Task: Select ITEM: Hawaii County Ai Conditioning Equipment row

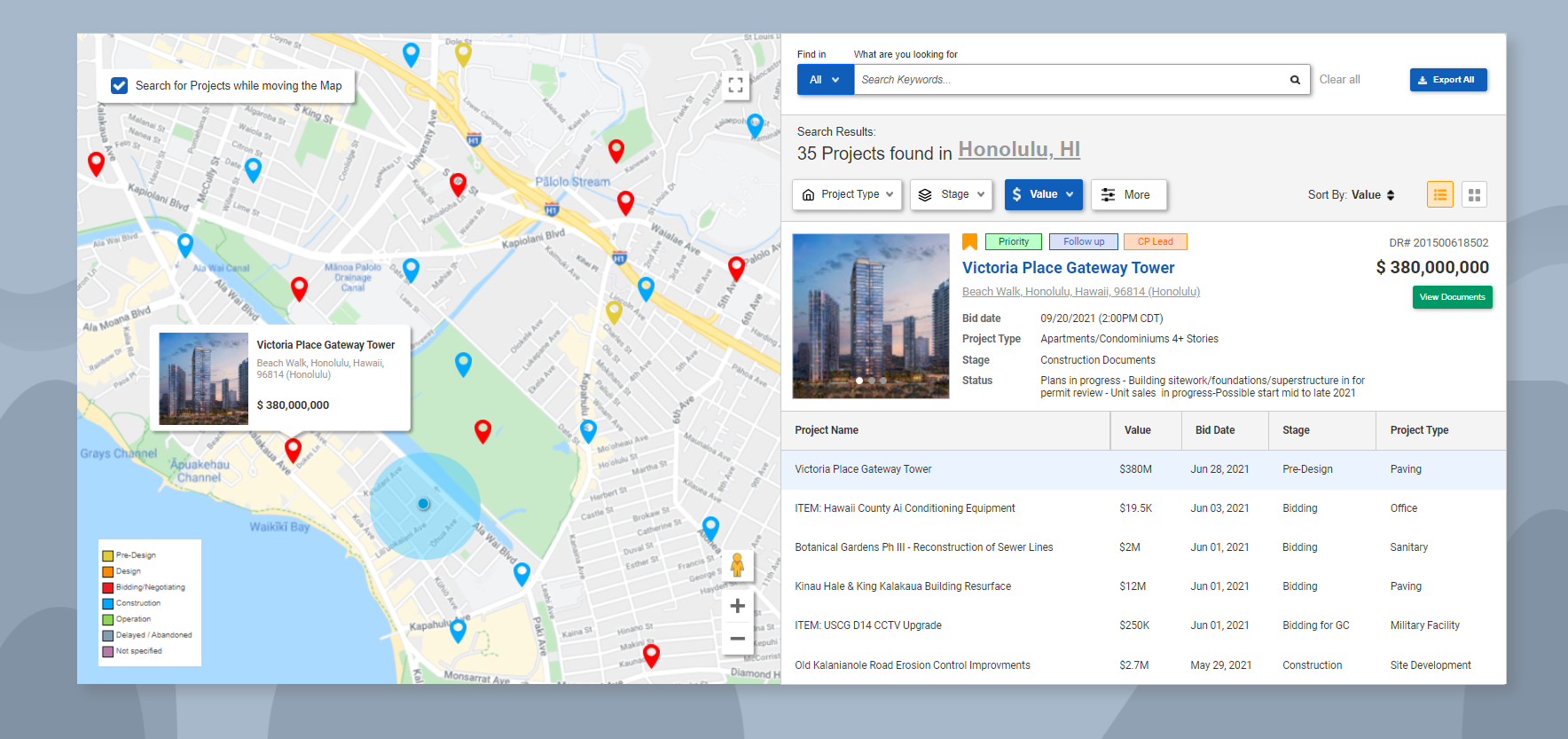Action: pos(1143,508)
